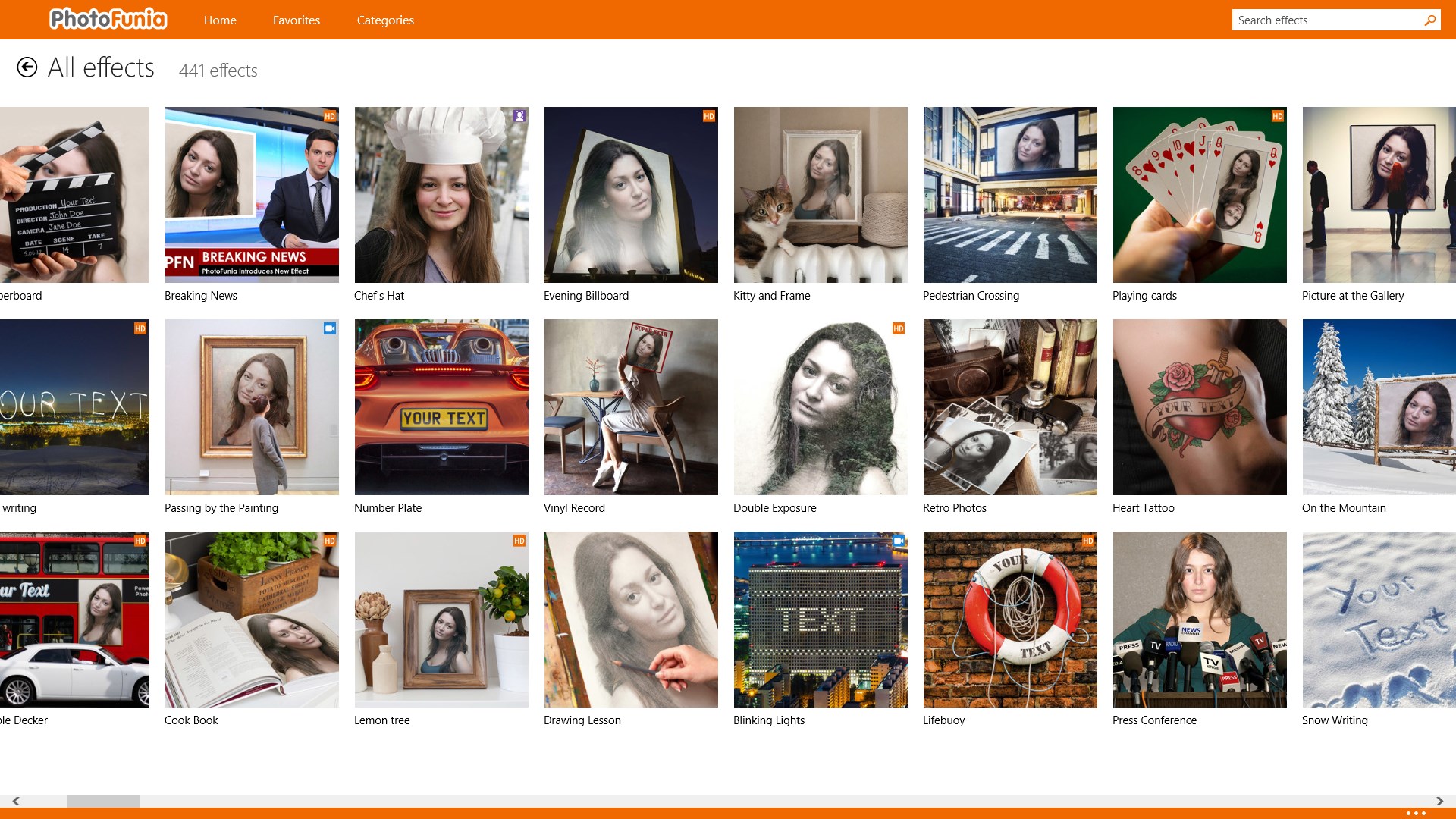Select the Kitty and Frame effect
Screen dimensions: 1456x819
click(821, 195)
